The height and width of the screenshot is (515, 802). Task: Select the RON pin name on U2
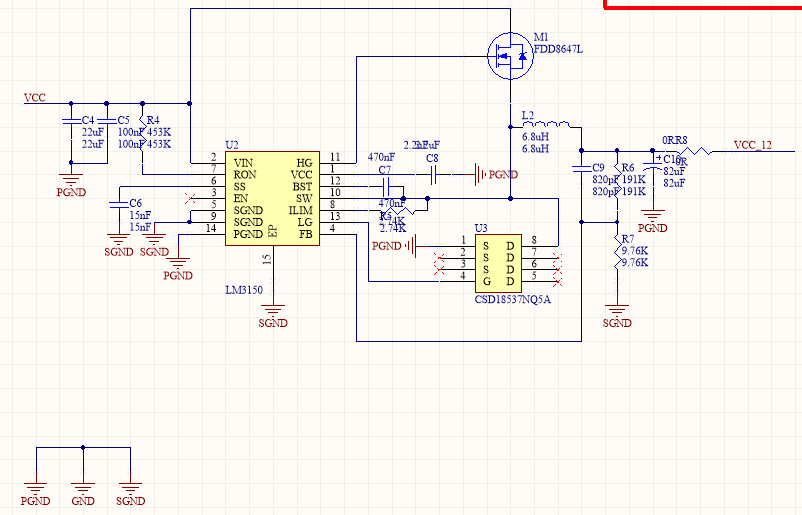pyautogui.click(x=245, y=174)
